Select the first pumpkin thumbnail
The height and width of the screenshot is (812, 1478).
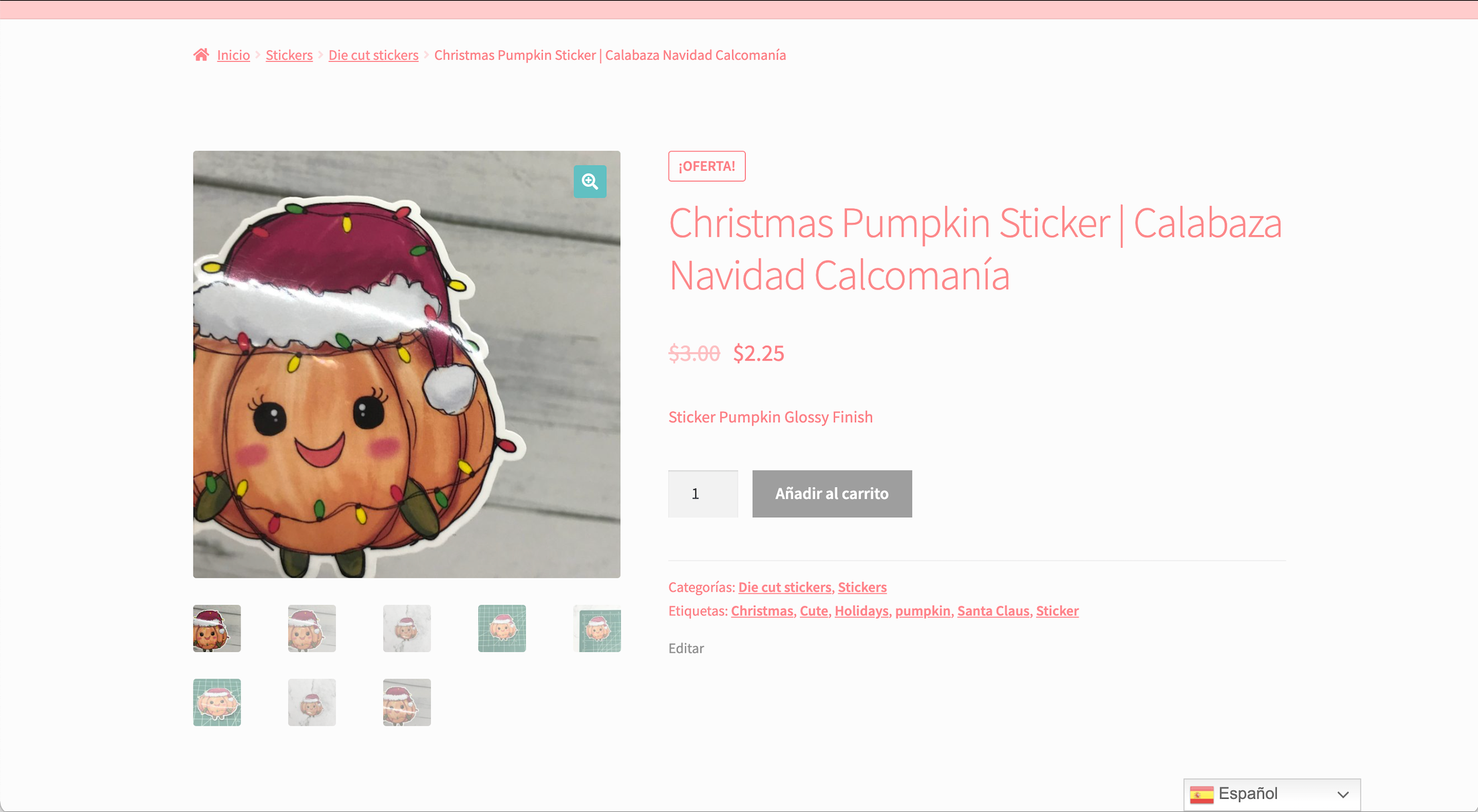point(217,628)
